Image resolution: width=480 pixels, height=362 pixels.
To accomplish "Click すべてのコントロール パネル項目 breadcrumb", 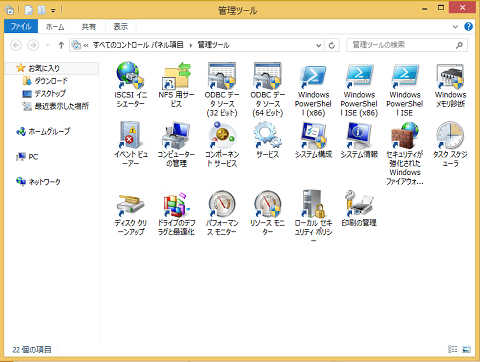I will coord(138,45).
